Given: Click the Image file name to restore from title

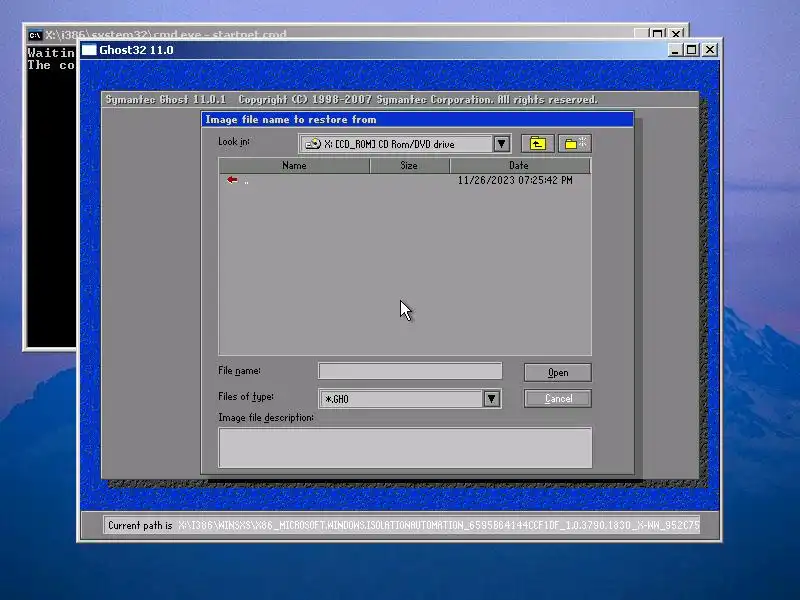Looking at the screenshot, I should click(x=291, y=119).
